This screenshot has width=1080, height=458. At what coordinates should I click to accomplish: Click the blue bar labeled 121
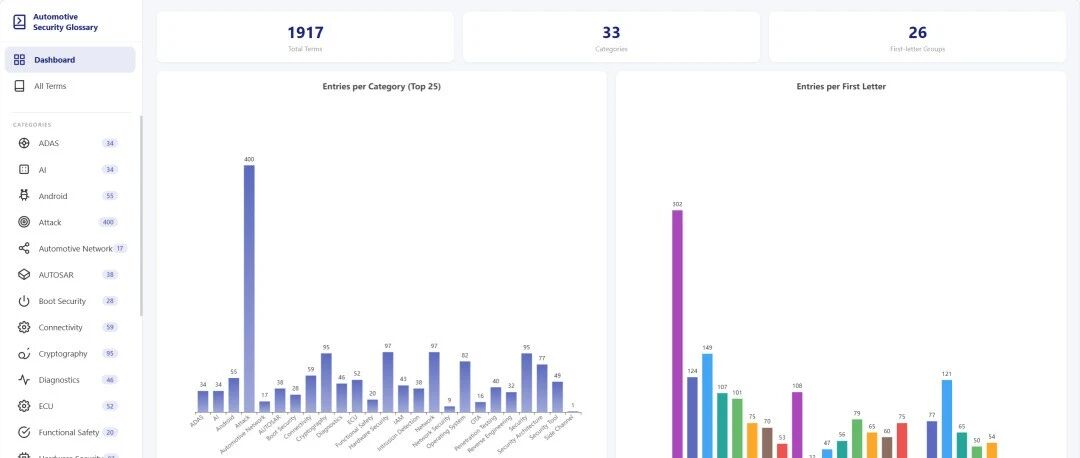[947, 419]
